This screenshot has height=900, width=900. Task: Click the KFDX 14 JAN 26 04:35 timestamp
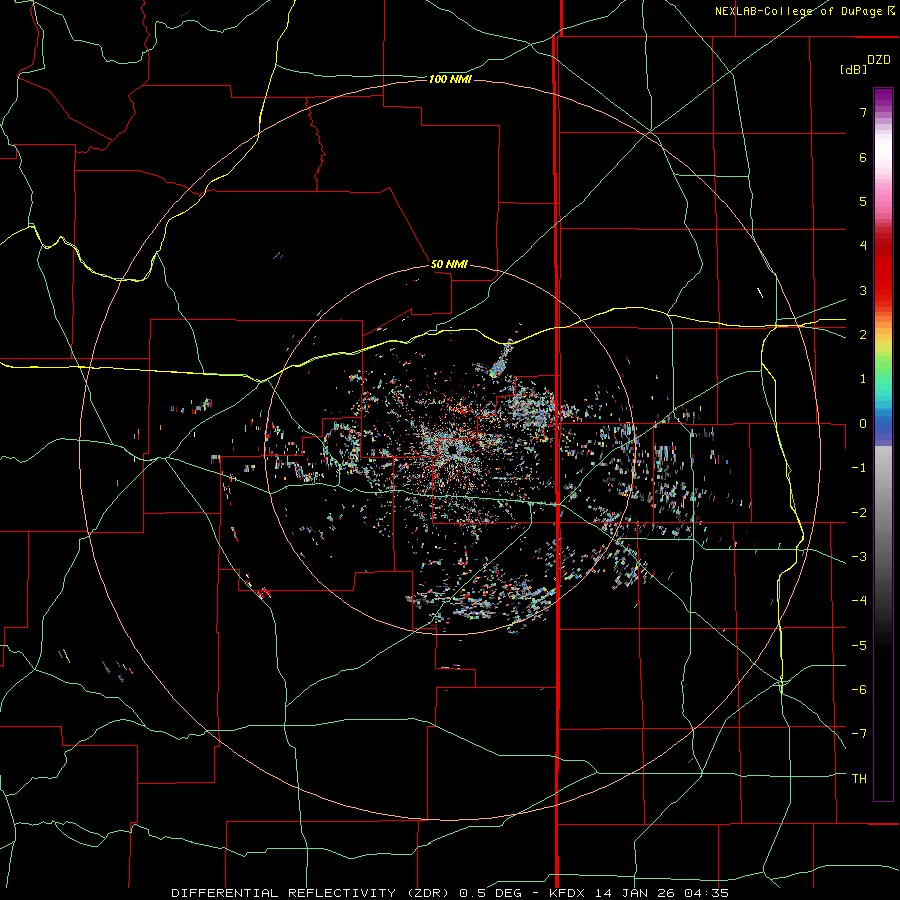[639, 893]
